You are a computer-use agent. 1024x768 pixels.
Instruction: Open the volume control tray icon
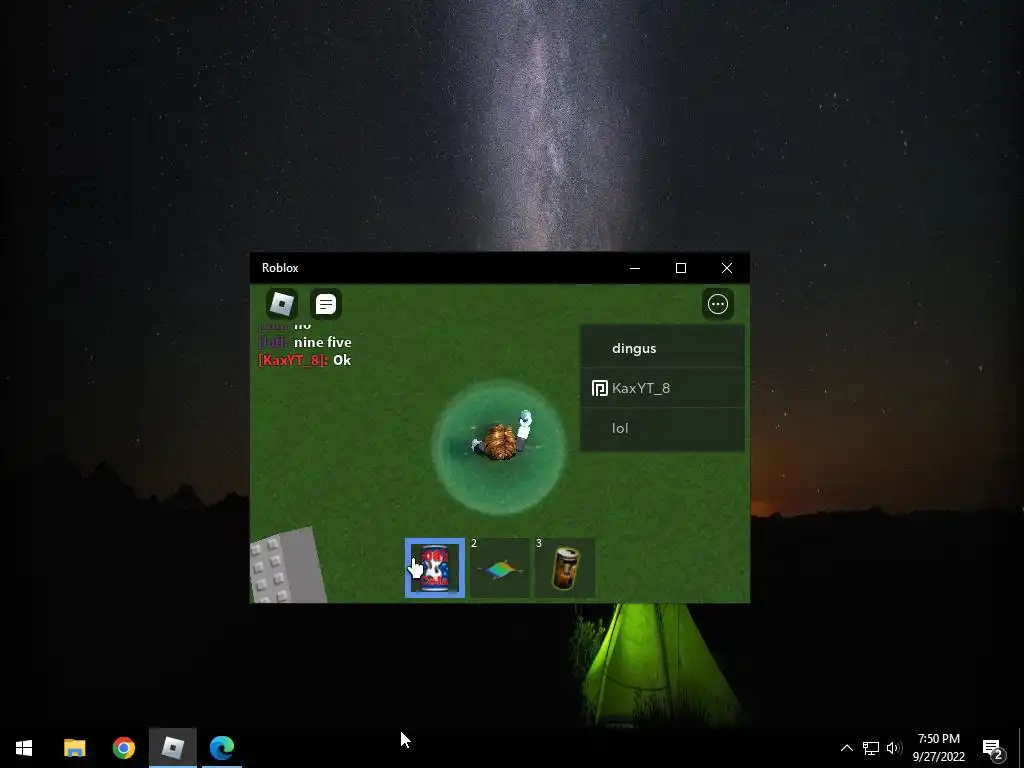(894, 748)
